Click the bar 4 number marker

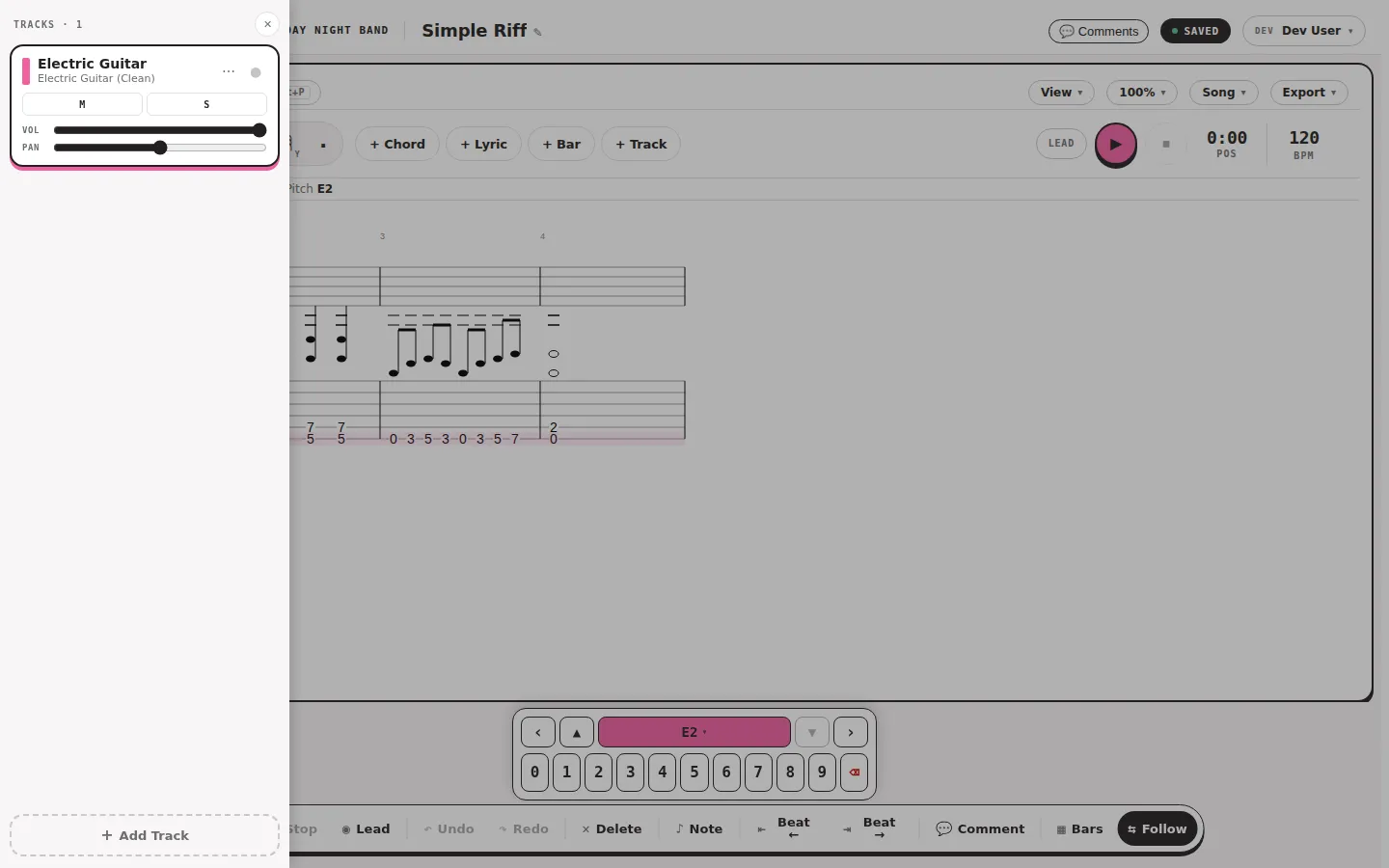543,236
